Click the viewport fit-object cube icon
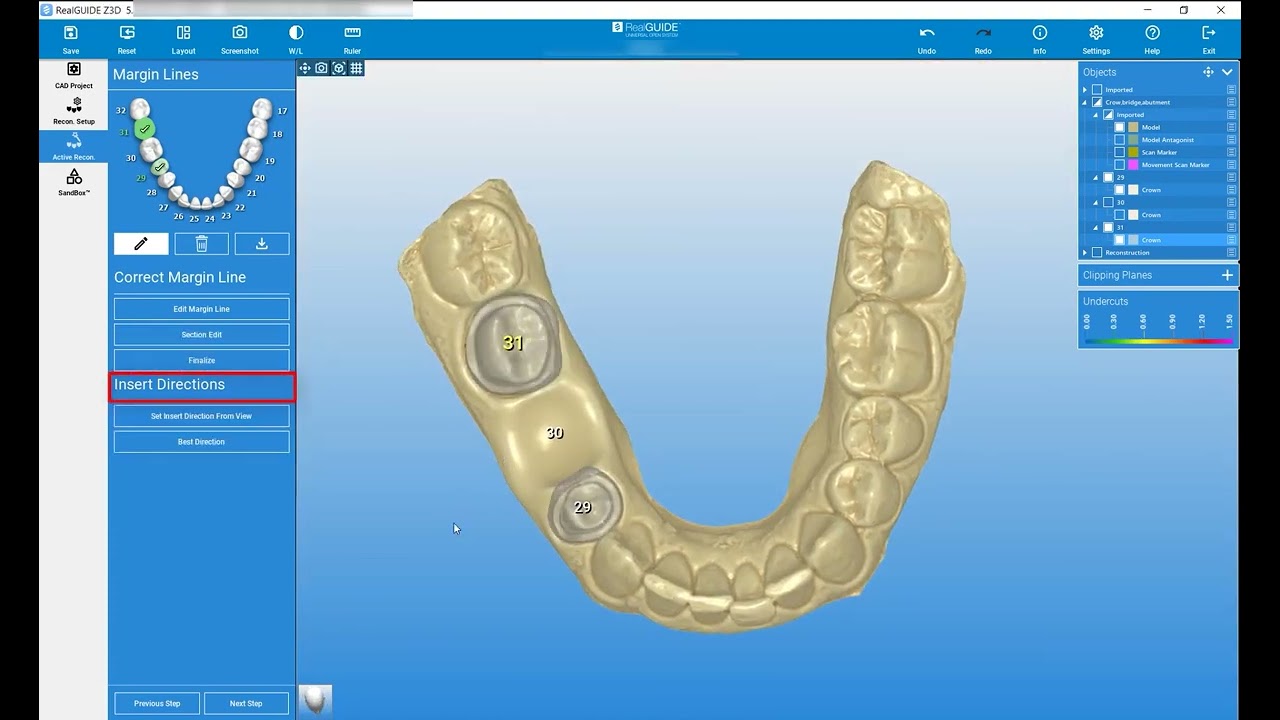This screenshot has width=1280, height=720. (x=339, y=68)
